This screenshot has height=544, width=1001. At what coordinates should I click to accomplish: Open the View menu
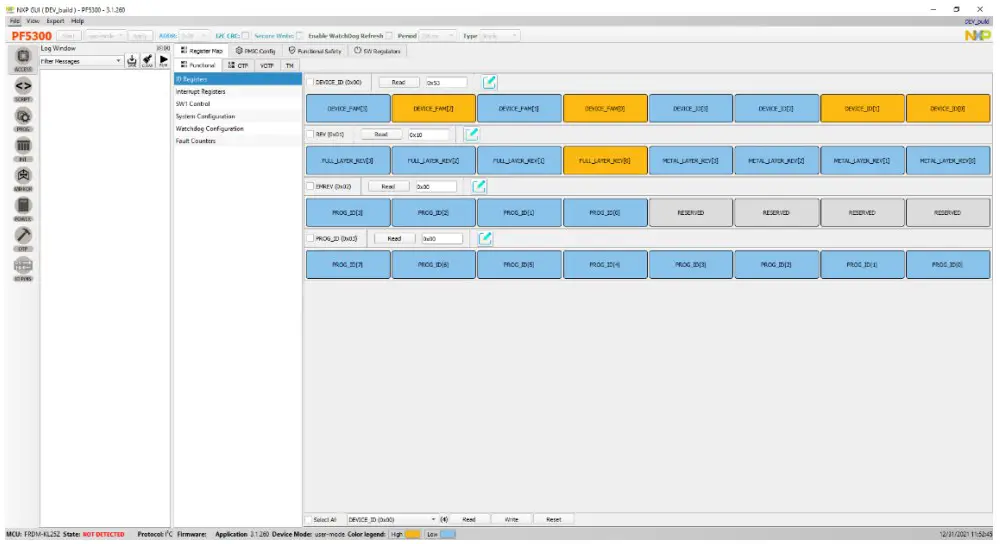coord(33,21)
